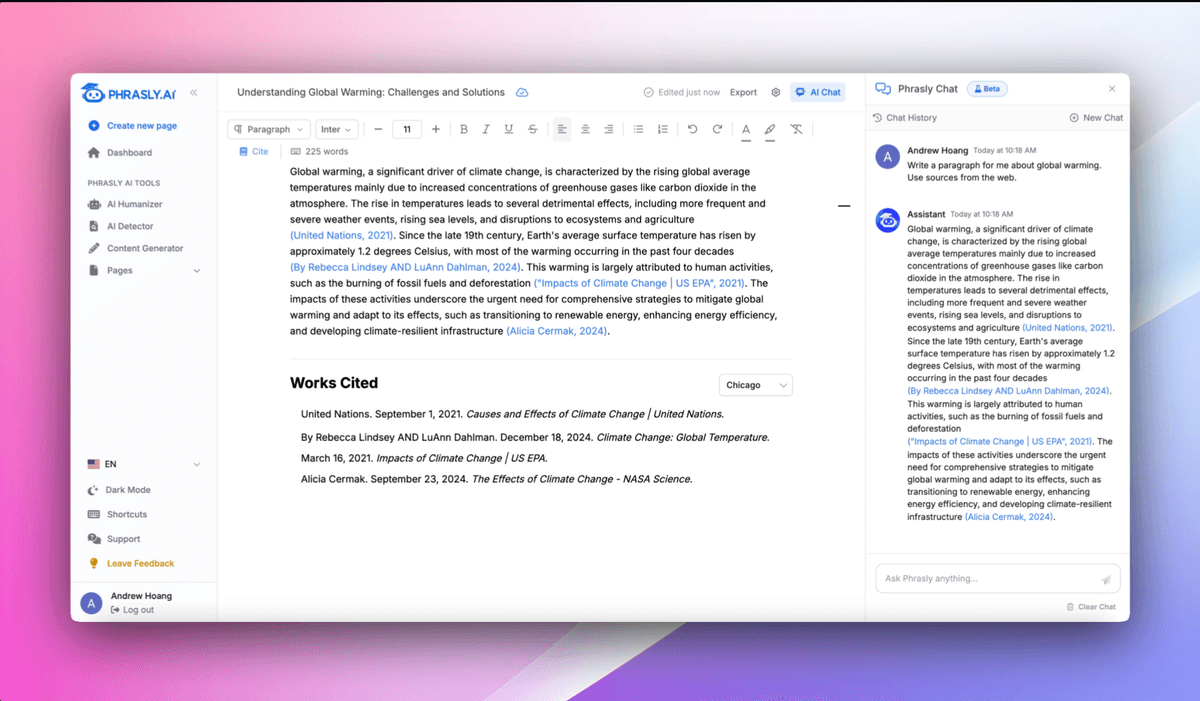Expand the Pages section

click(144, 270)
